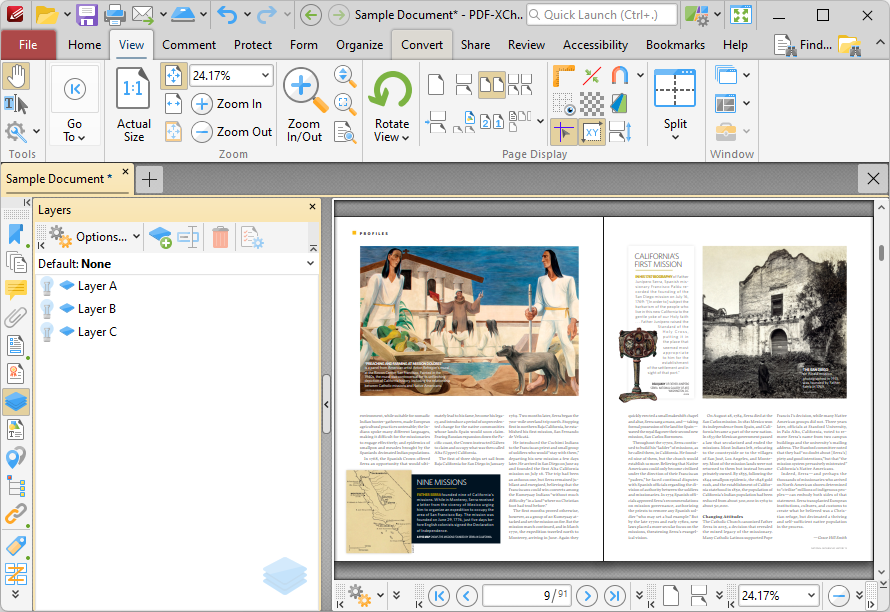This screenshot has width=890, height=612.
Task: Click the Delete layer trash icon
Action: tap(220, 237)
